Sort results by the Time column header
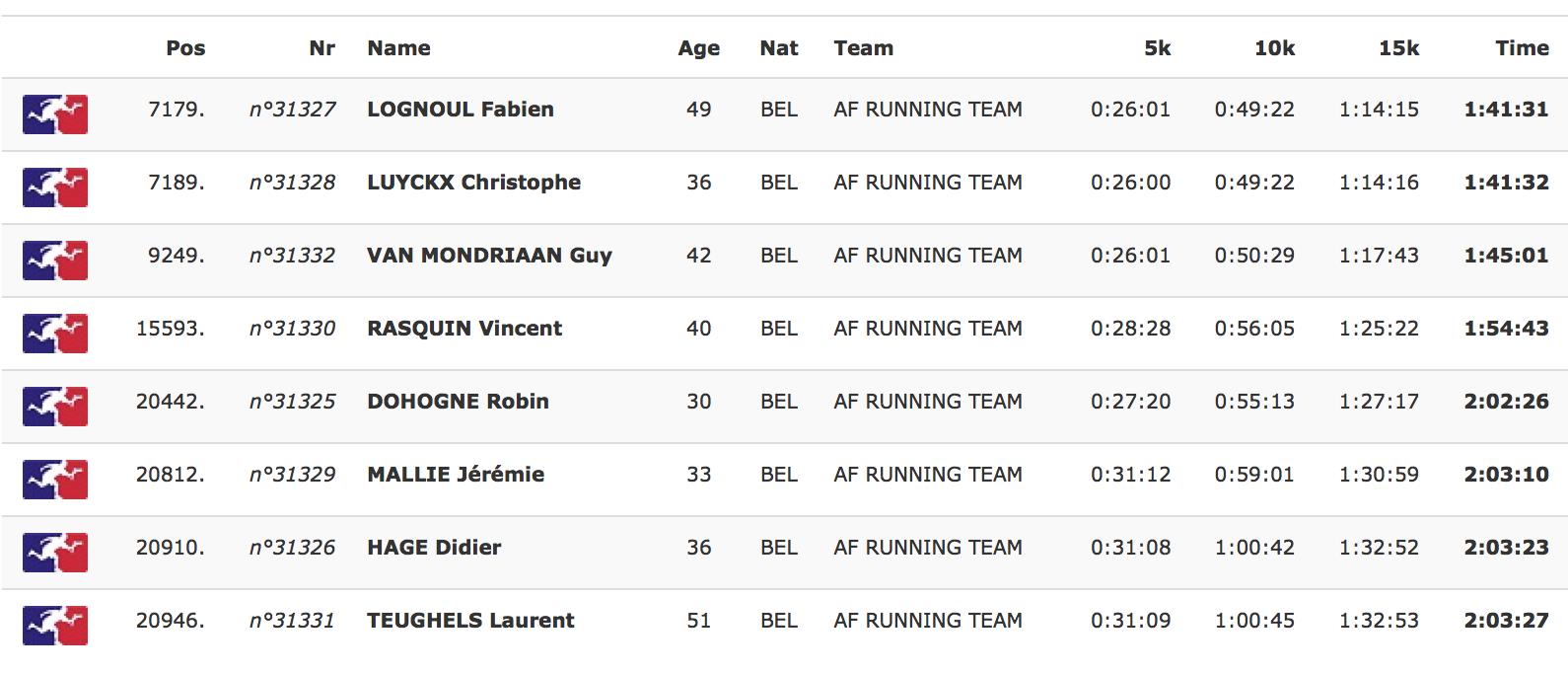The image size is (1568, 673). [1522, 47]
